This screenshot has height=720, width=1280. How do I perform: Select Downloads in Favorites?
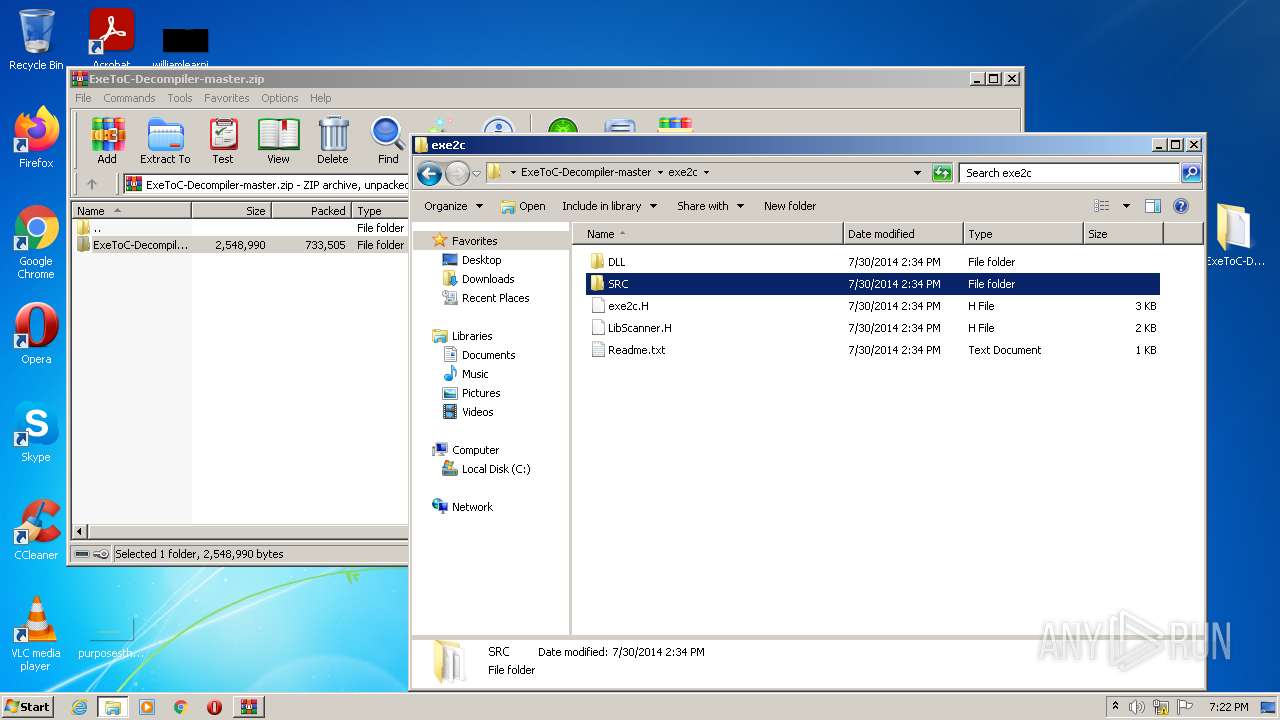(488, 279)
